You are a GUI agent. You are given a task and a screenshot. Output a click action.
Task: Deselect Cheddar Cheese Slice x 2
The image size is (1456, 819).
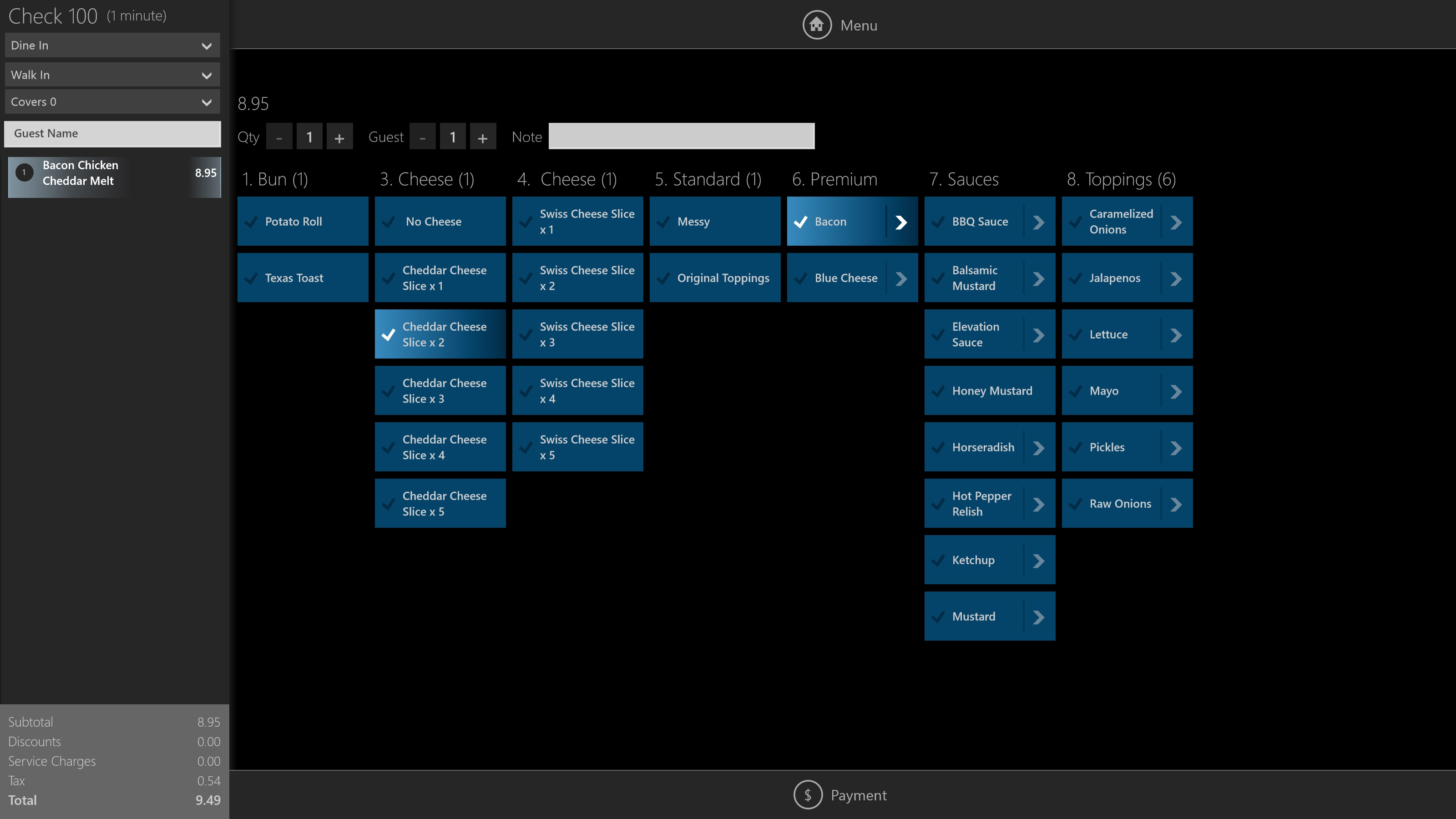tap(440, 334)
